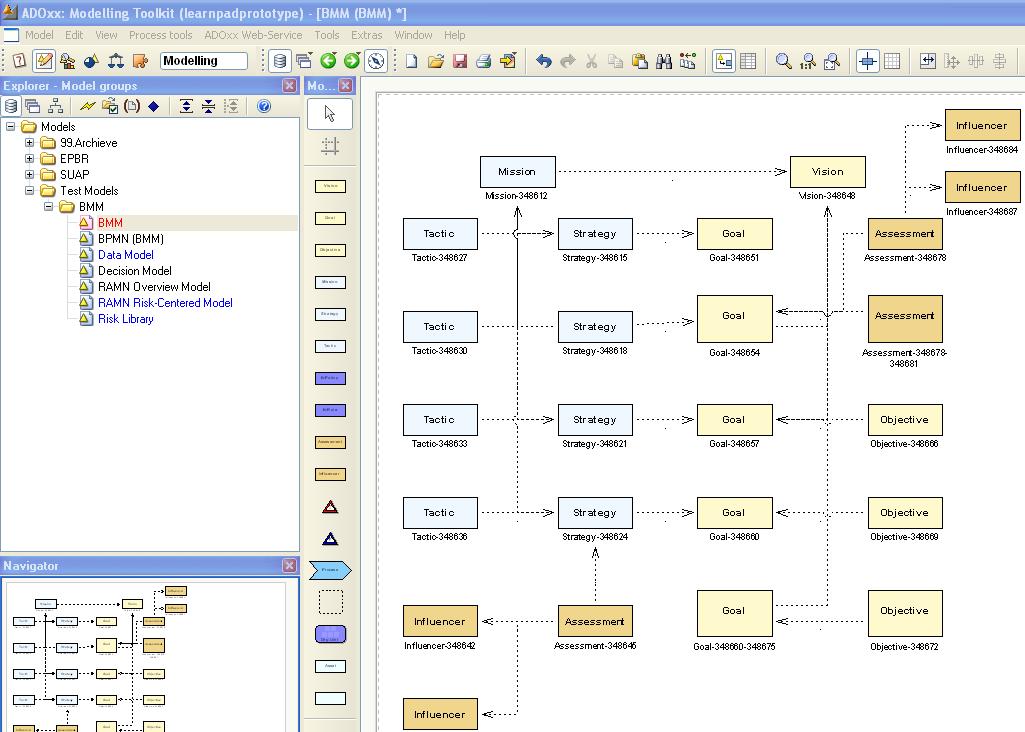Toggle the Modelling pencil component button
Viewport: 1025px width, 732px height.
(44, 61)
